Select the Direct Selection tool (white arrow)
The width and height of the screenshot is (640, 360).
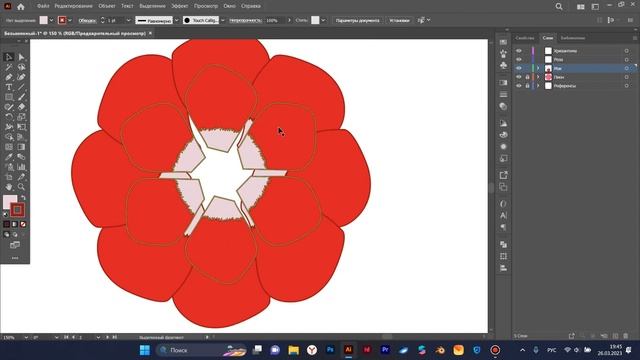pyautogui.click(x=21, y=57)
